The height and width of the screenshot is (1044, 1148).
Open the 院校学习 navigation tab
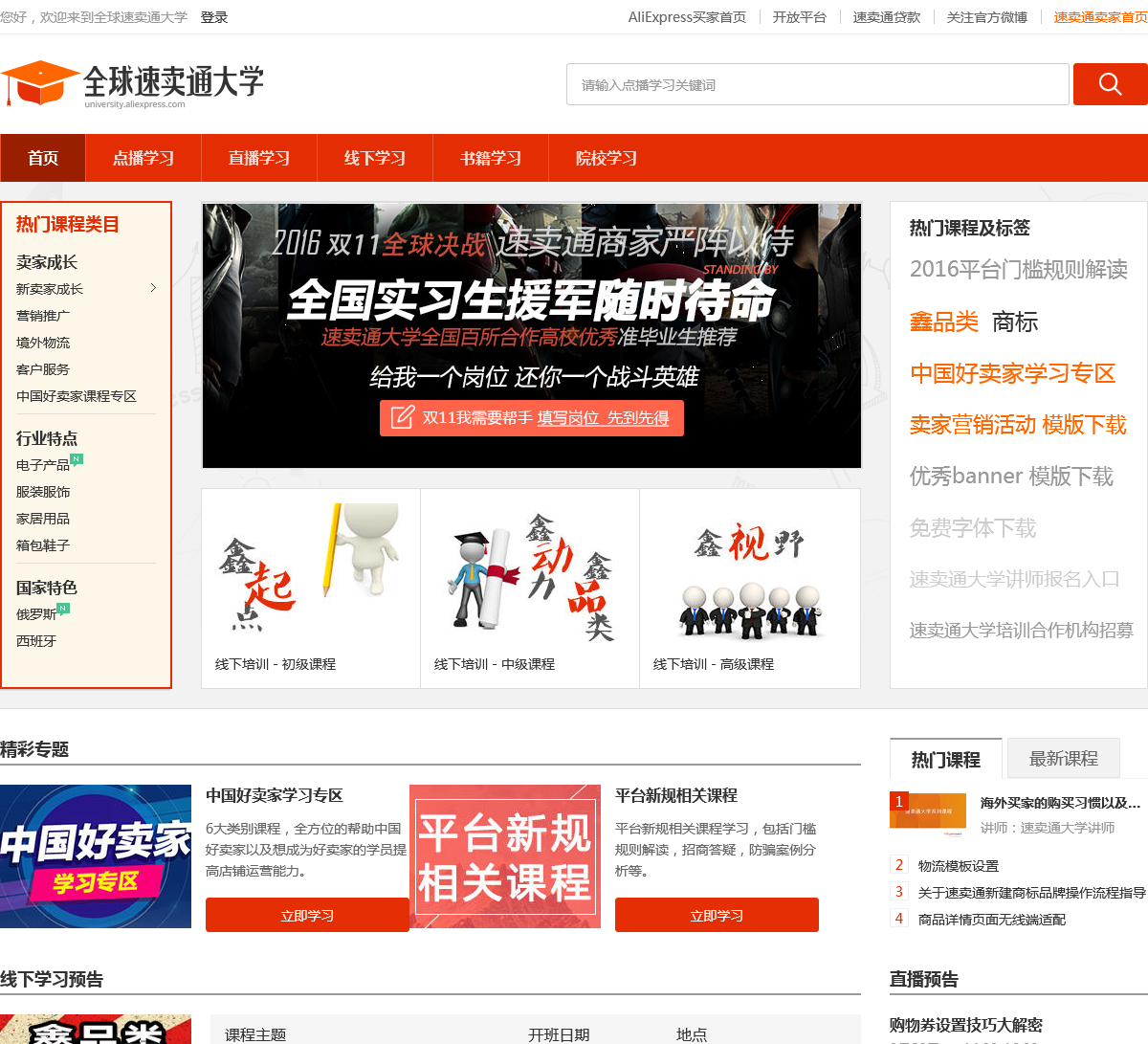(x=607, y=158)
